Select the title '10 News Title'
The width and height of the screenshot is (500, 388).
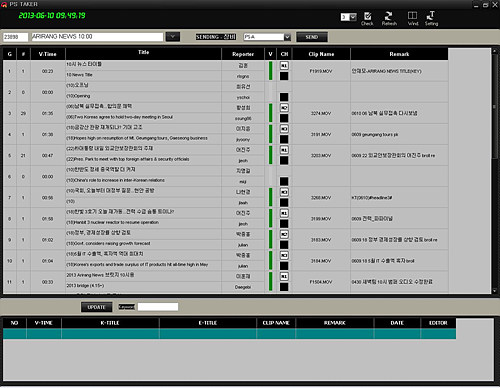(79, 75)
